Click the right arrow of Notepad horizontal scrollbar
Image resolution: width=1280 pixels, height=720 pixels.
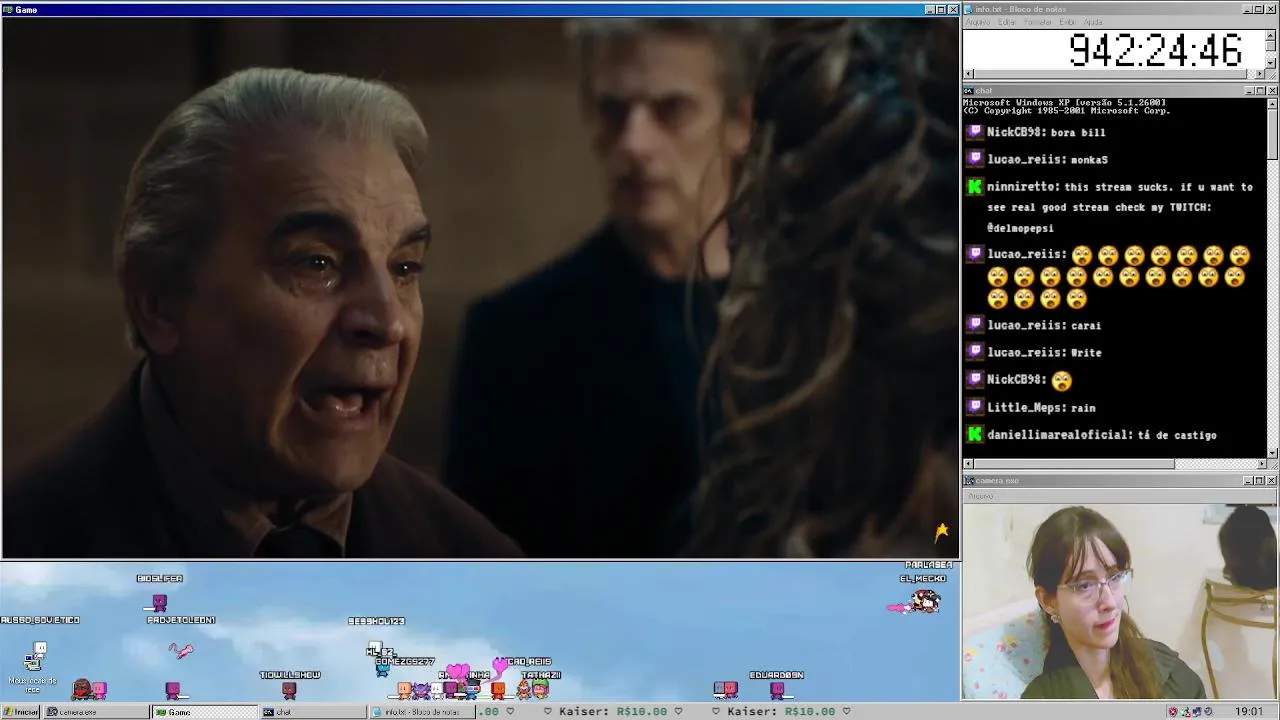1259,74
